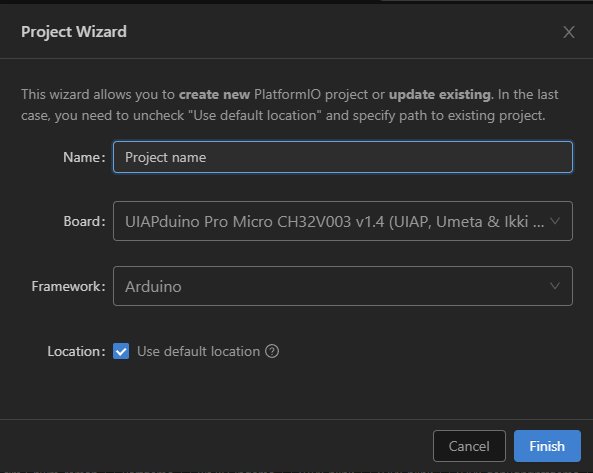Click the Project Wizard title text
The image size is (593, 473).
pos(74,32)
